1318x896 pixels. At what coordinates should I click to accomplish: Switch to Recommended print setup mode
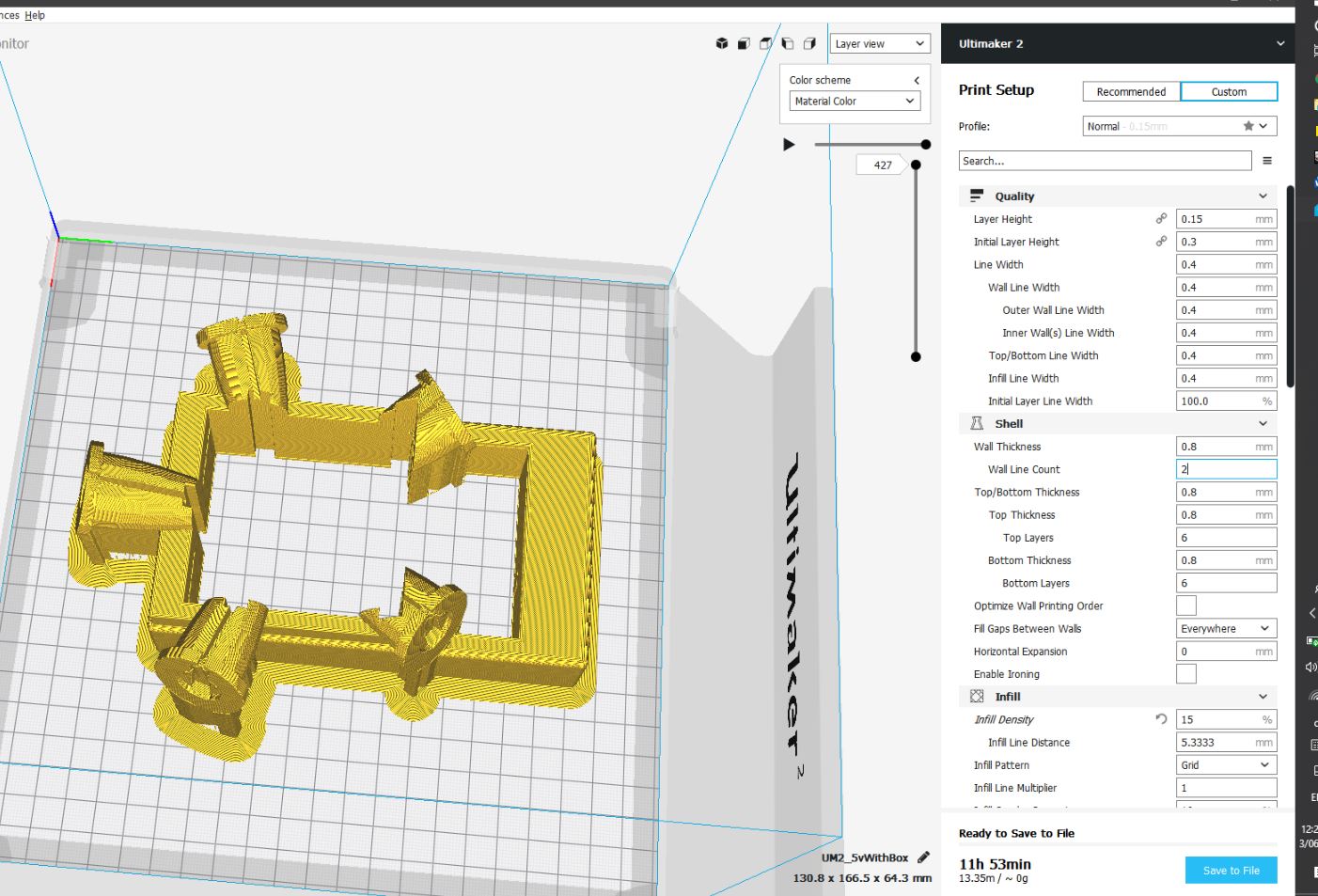coord(1131,91)
